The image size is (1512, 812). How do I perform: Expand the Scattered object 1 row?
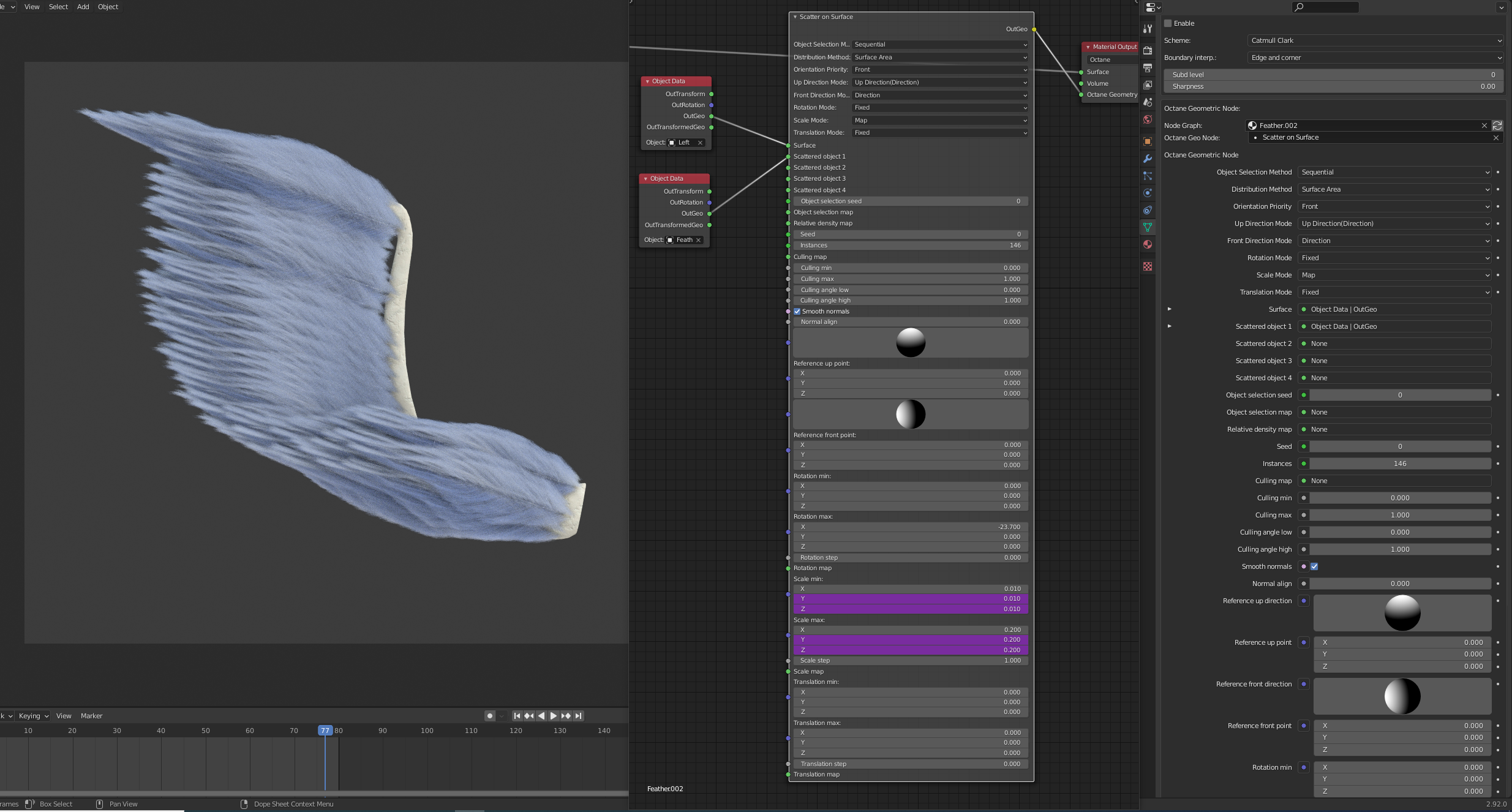point(1169,326)
